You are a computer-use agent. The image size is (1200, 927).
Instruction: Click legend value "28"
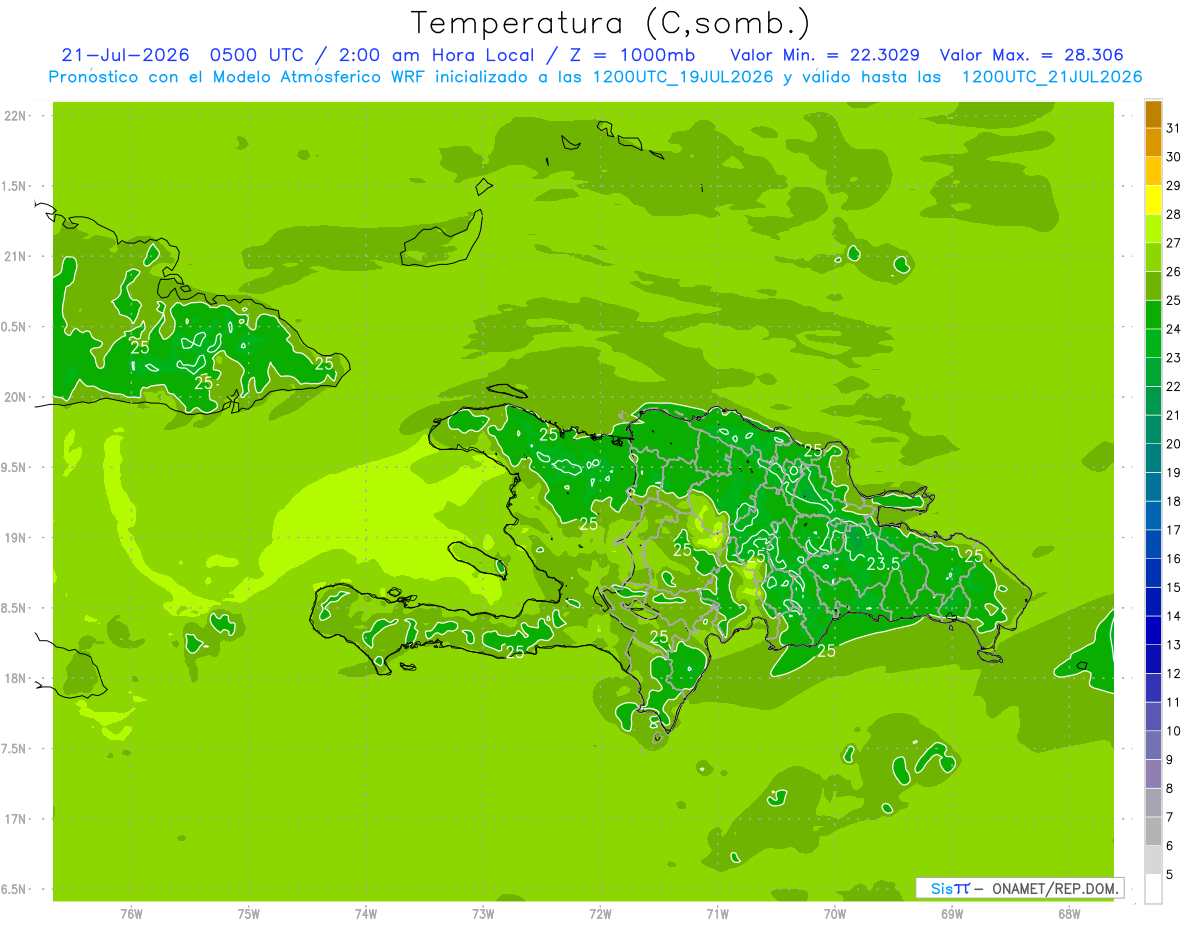1174,214
